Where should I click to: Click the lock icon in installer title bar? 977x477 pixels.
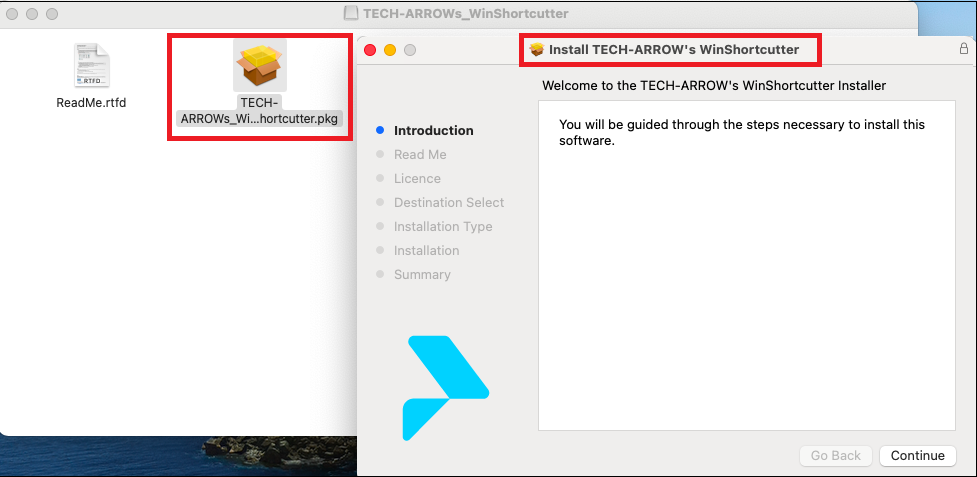[963, 49]
